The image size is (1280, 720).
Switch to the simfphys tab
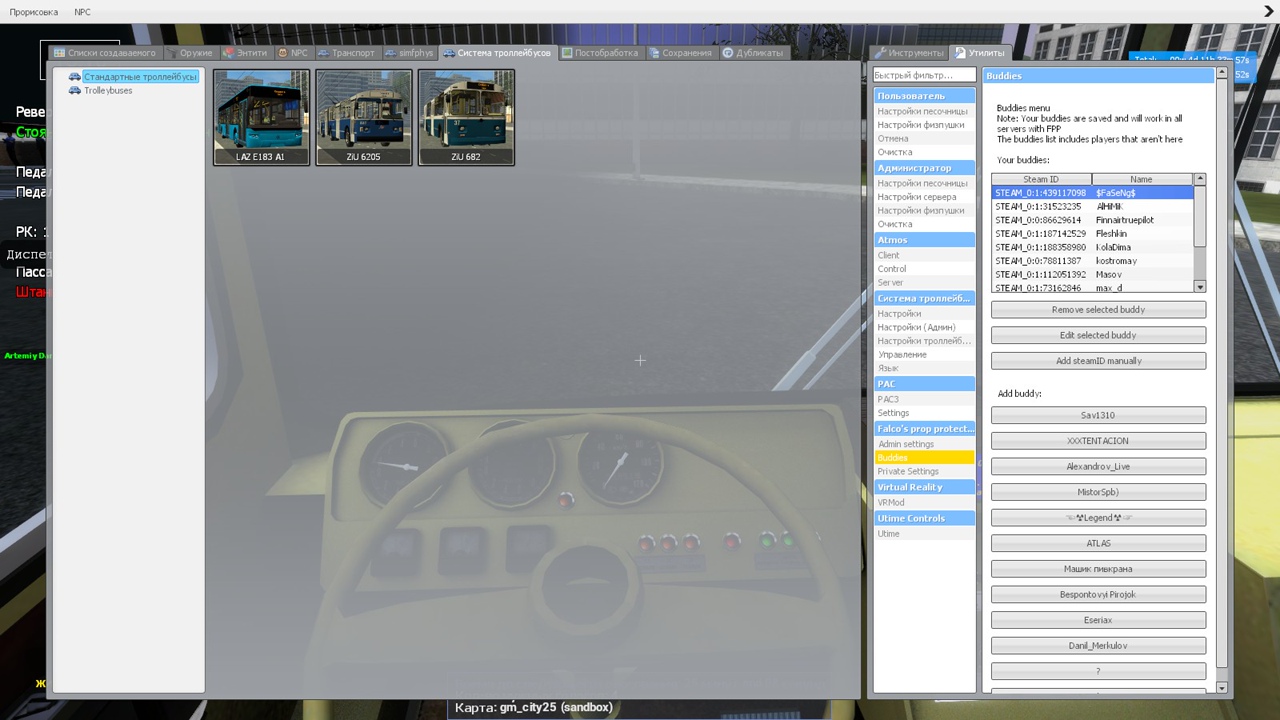point(410,52)
